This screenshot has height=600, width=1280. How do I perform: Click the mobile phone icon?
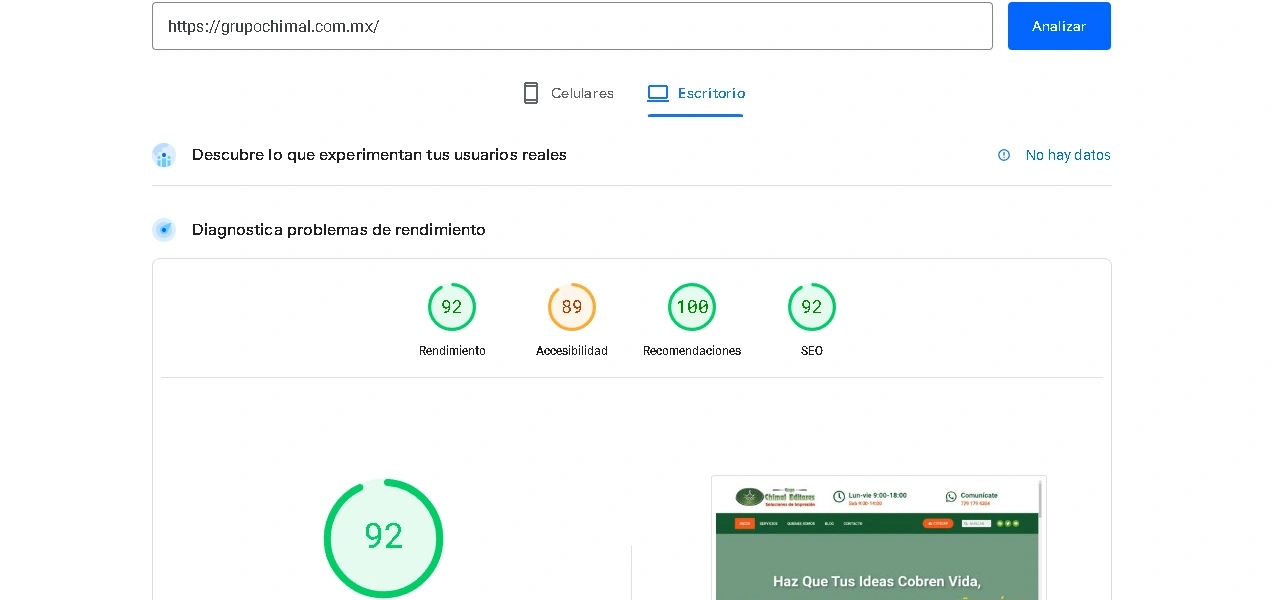click(531, 93)
